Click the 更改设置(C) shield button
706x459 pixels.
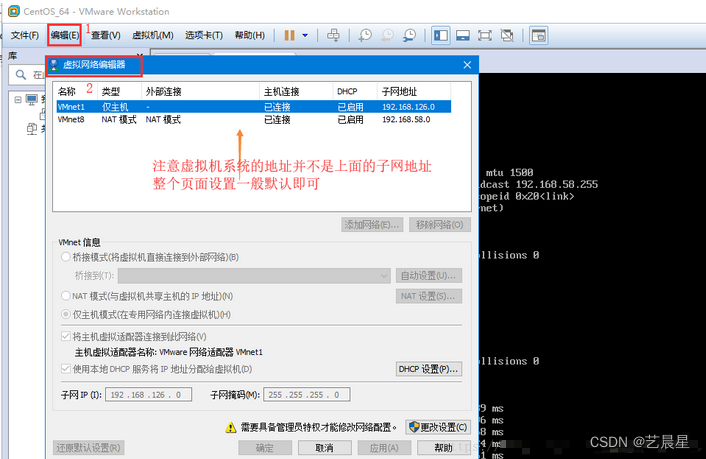pos(438,427)
